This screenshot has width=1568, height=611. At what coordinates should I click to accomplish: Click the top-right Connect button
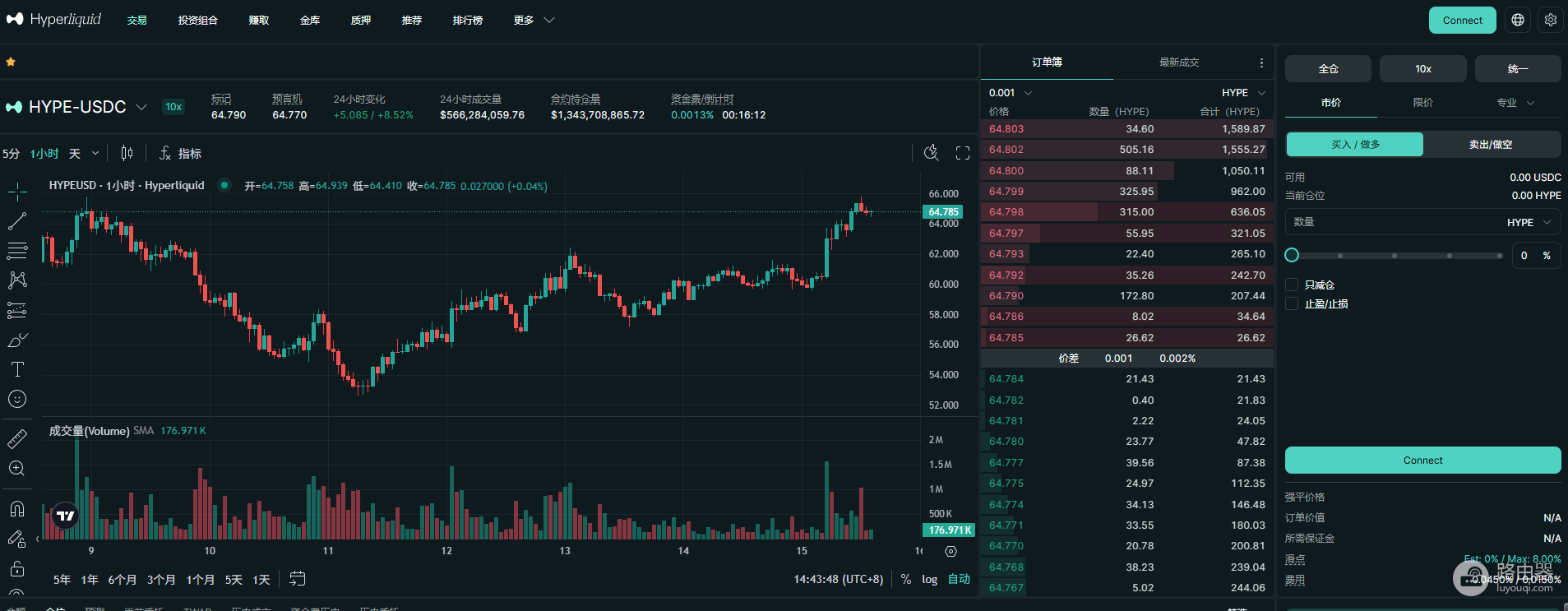[1463, 20]
